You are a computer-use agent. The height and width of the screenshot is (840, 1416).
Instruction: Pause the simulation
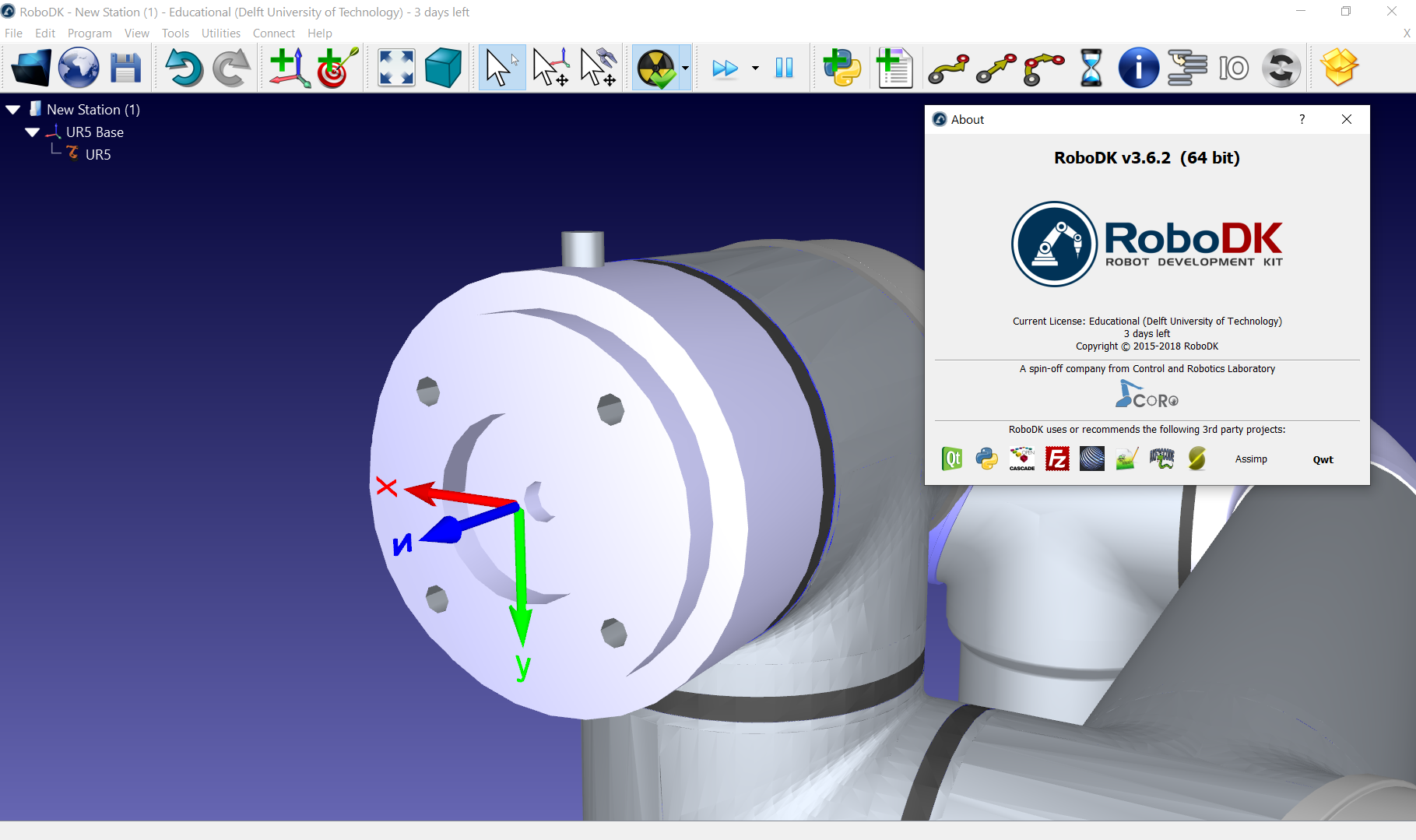784,68
